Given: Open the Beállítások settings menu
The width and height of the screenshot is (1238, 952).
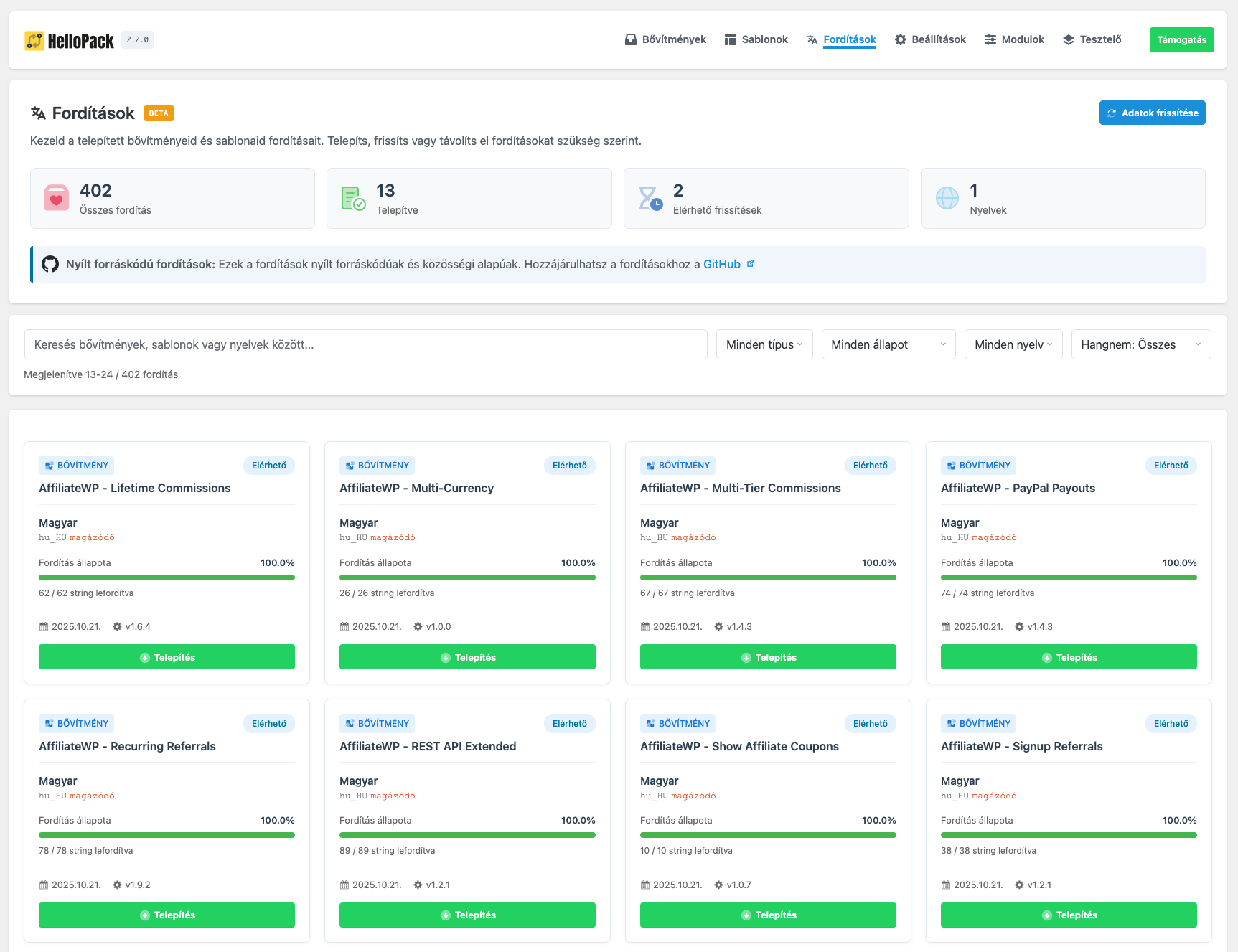Looking at the screenshot, I should [x=930, y=39].
